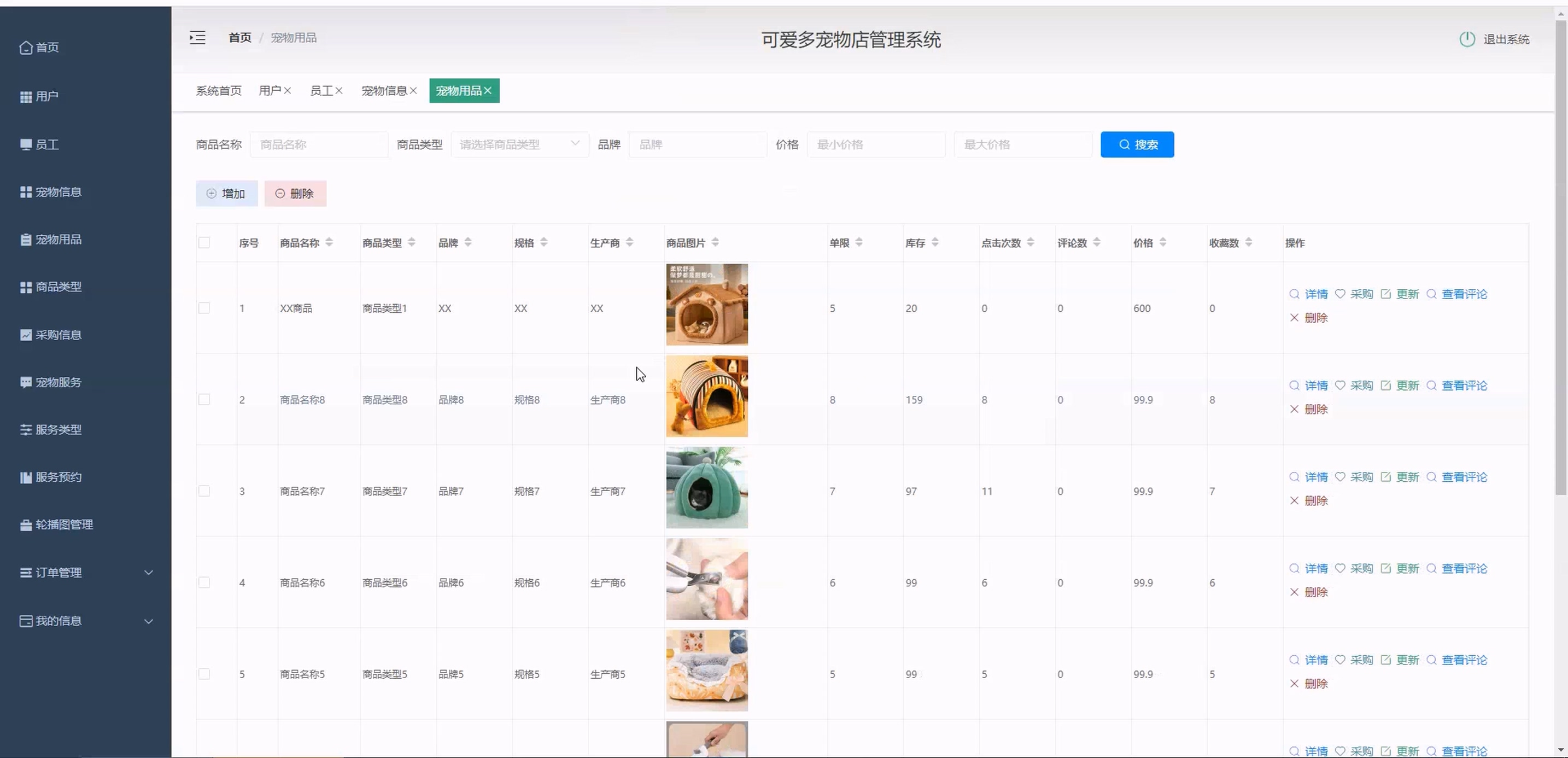Click the power icon for 退出系统
1568x758 pixels.
tap(1467, 39)
